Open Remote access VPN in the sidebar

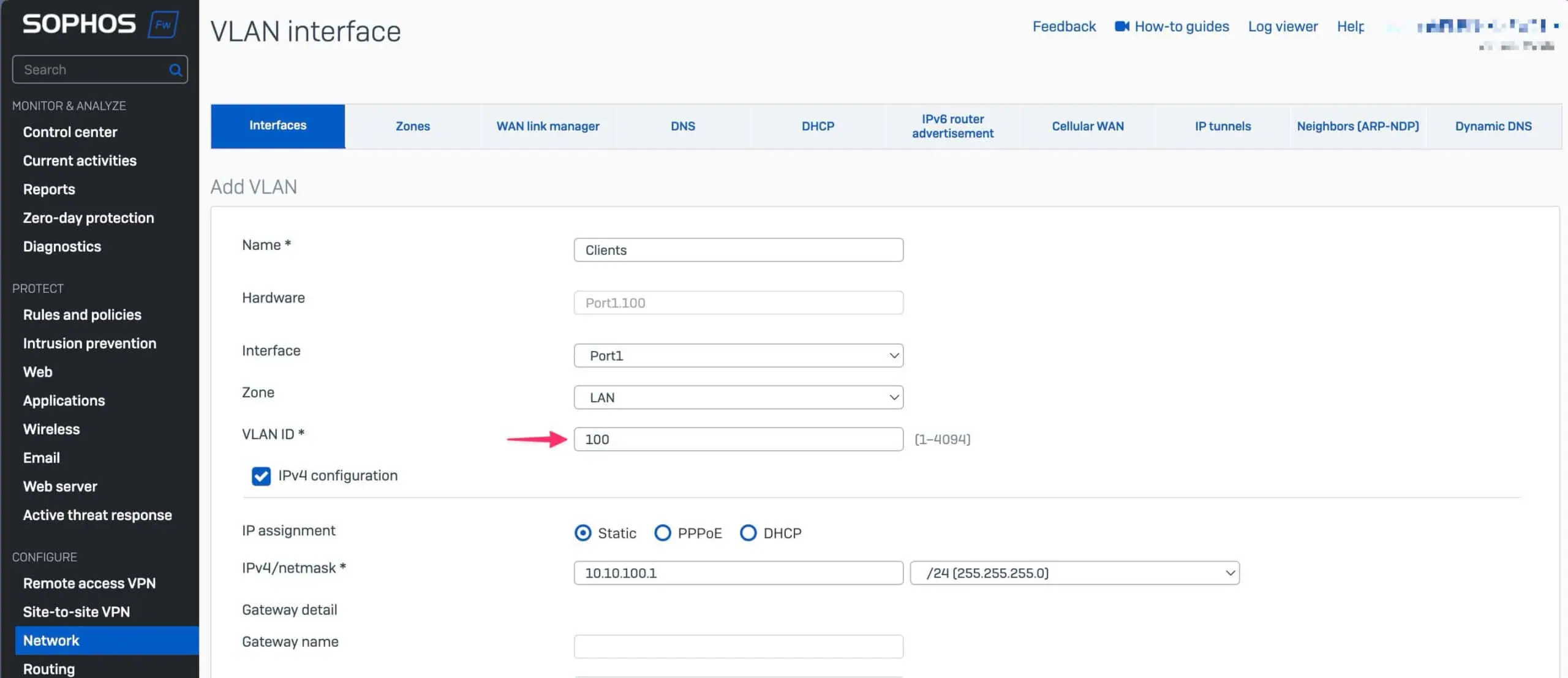pyautogui.click(x=89, y=584)
